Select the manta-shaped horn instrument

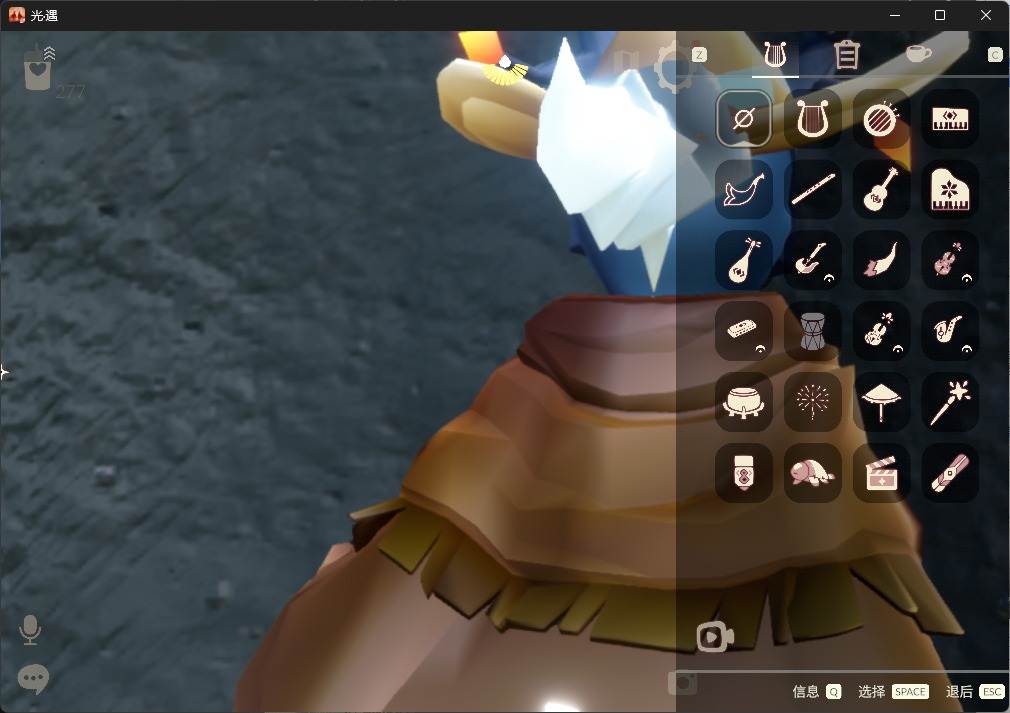tap(743, 190)
